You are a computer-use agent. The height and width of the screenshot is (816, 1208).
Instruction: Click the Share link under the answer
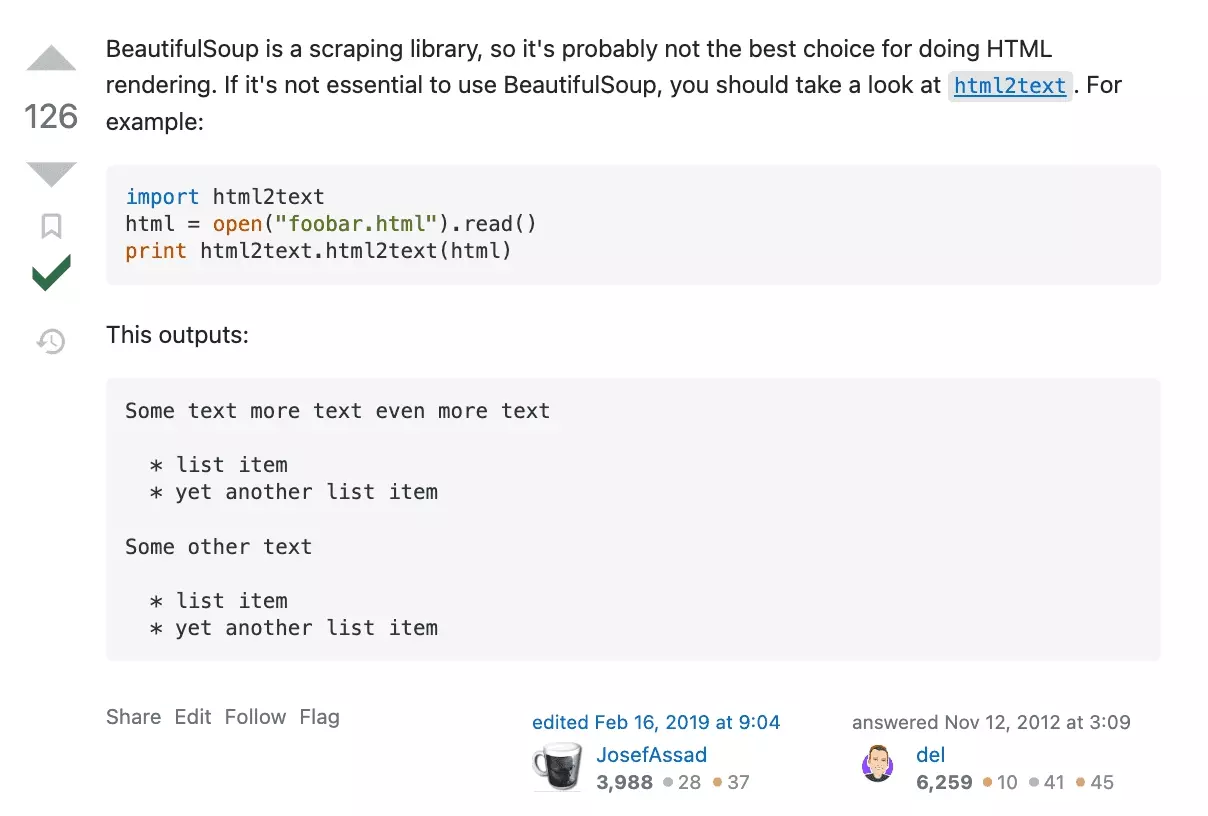click(133, 717)
